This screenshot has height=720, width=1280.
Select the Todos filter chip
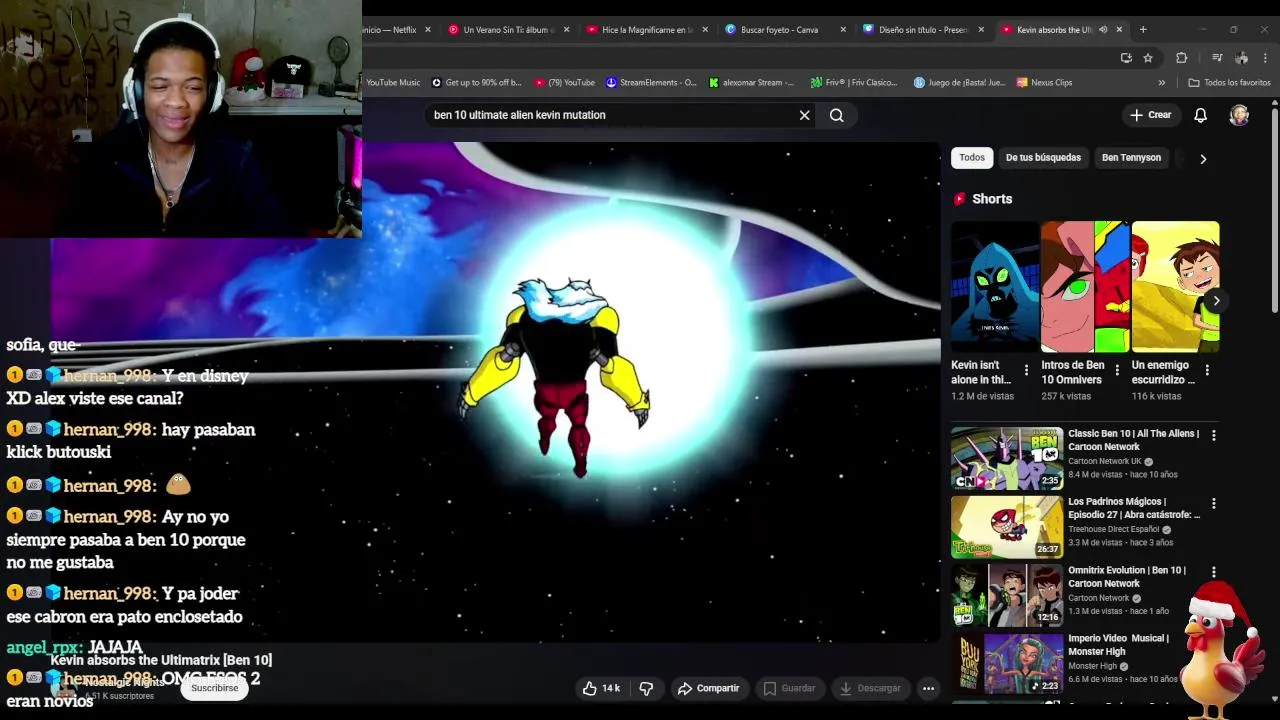point(972,157)
